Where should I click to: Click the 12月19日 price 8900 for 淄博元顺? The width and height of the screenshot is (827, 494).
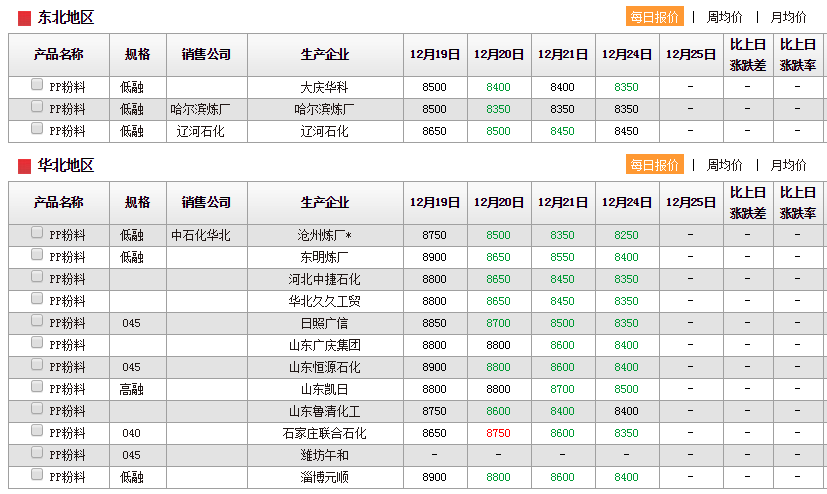(x=435, y=477)
